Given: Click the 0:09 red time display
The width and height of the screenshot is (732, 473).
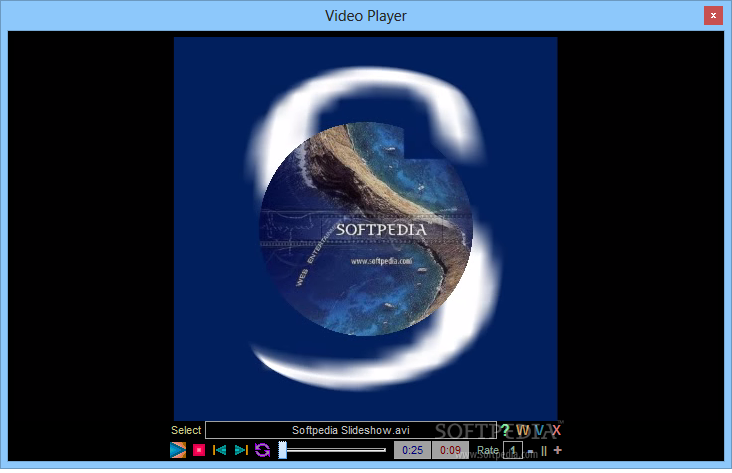Looking at the screenshot, I should 450,450.
